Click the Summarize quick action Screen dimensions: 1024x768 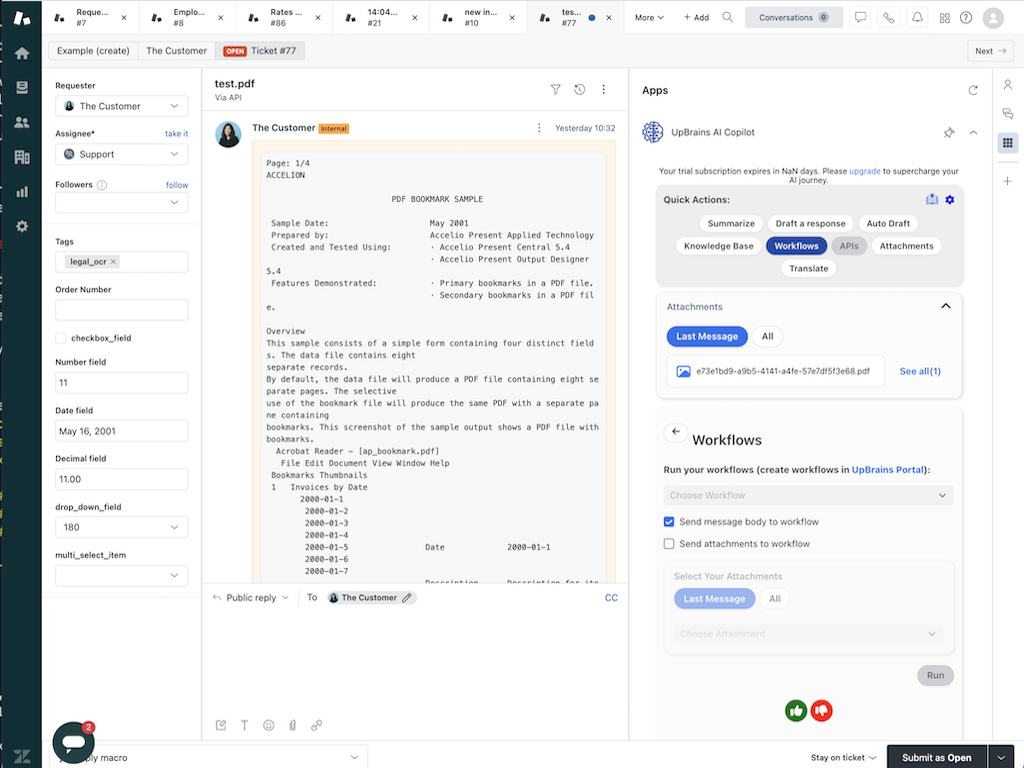click(731, 223)
